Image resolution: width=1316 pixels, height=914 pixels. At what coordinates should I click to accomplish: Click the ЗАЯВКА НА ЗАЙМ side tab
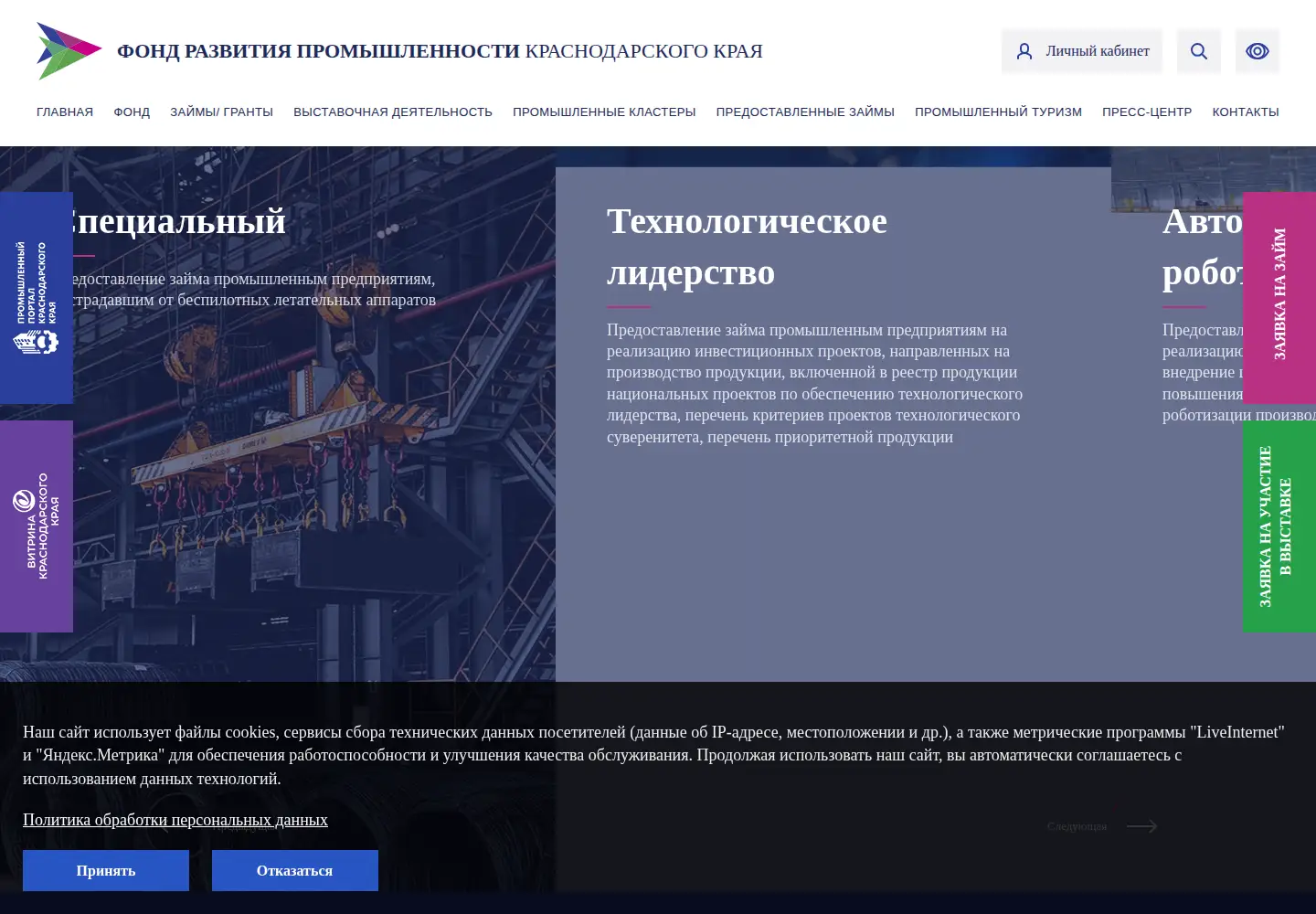(x=1279, y=298)
